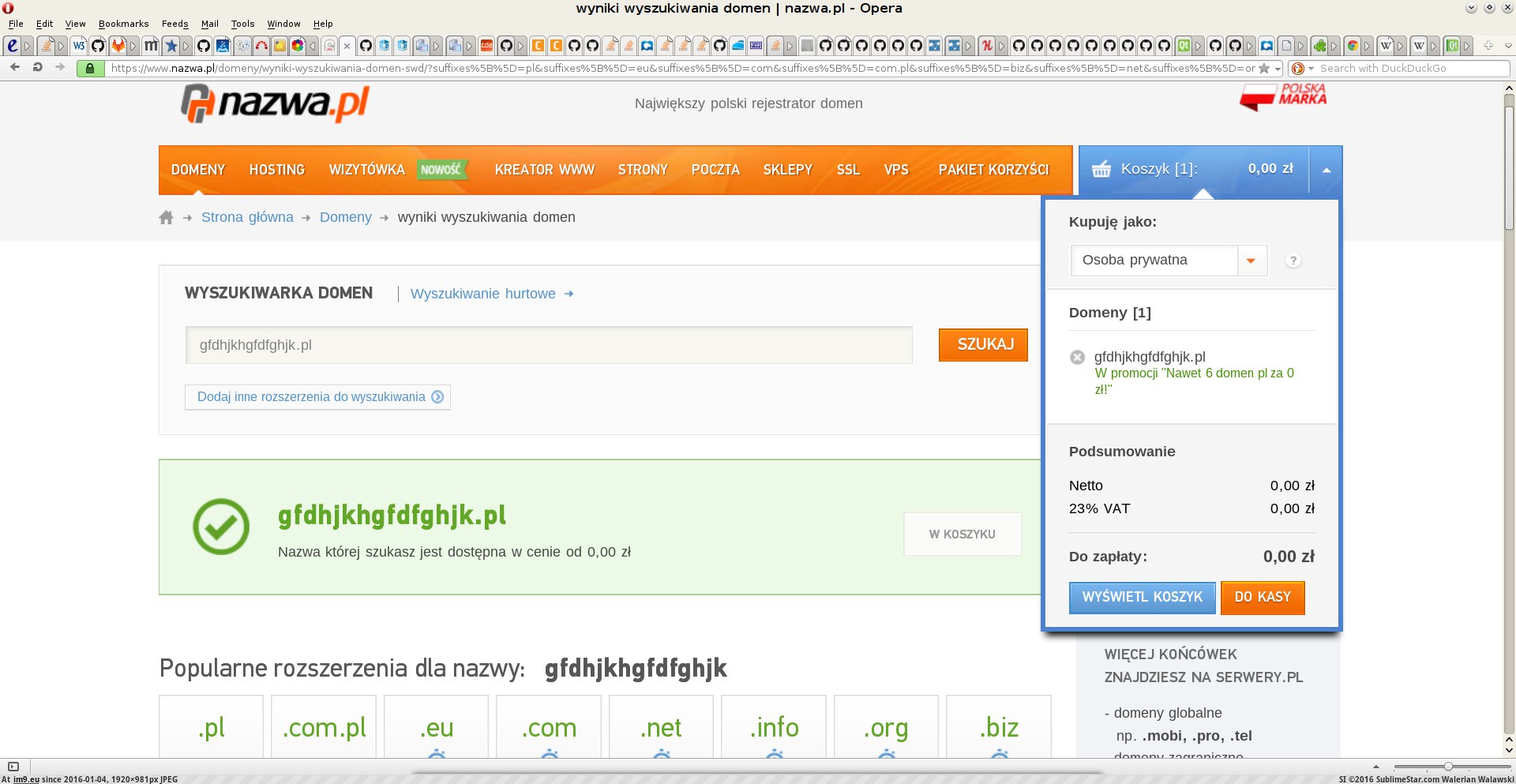The image size is (1516, 784).
Task: Open DuckDuckGo search engine selector
Action: (x=1302, y=69)
